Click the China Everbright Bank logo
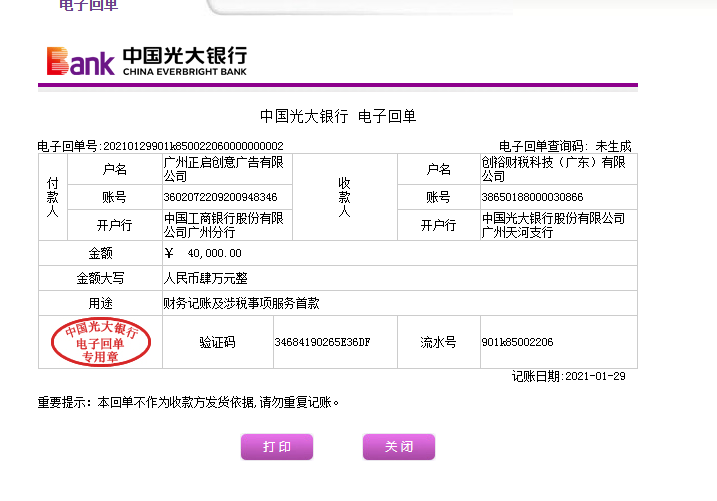Screen dimensions: 717x501 147,61
